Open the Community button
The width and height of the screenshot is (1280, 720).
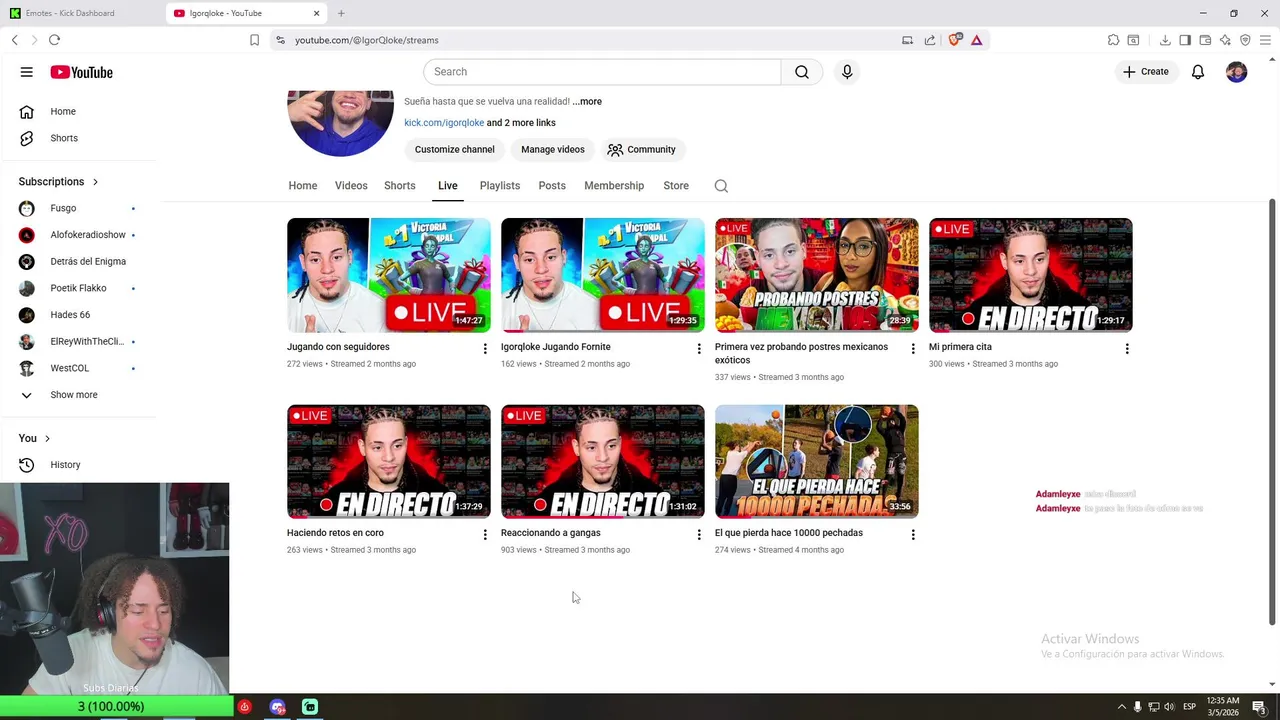tap(642, 150)
